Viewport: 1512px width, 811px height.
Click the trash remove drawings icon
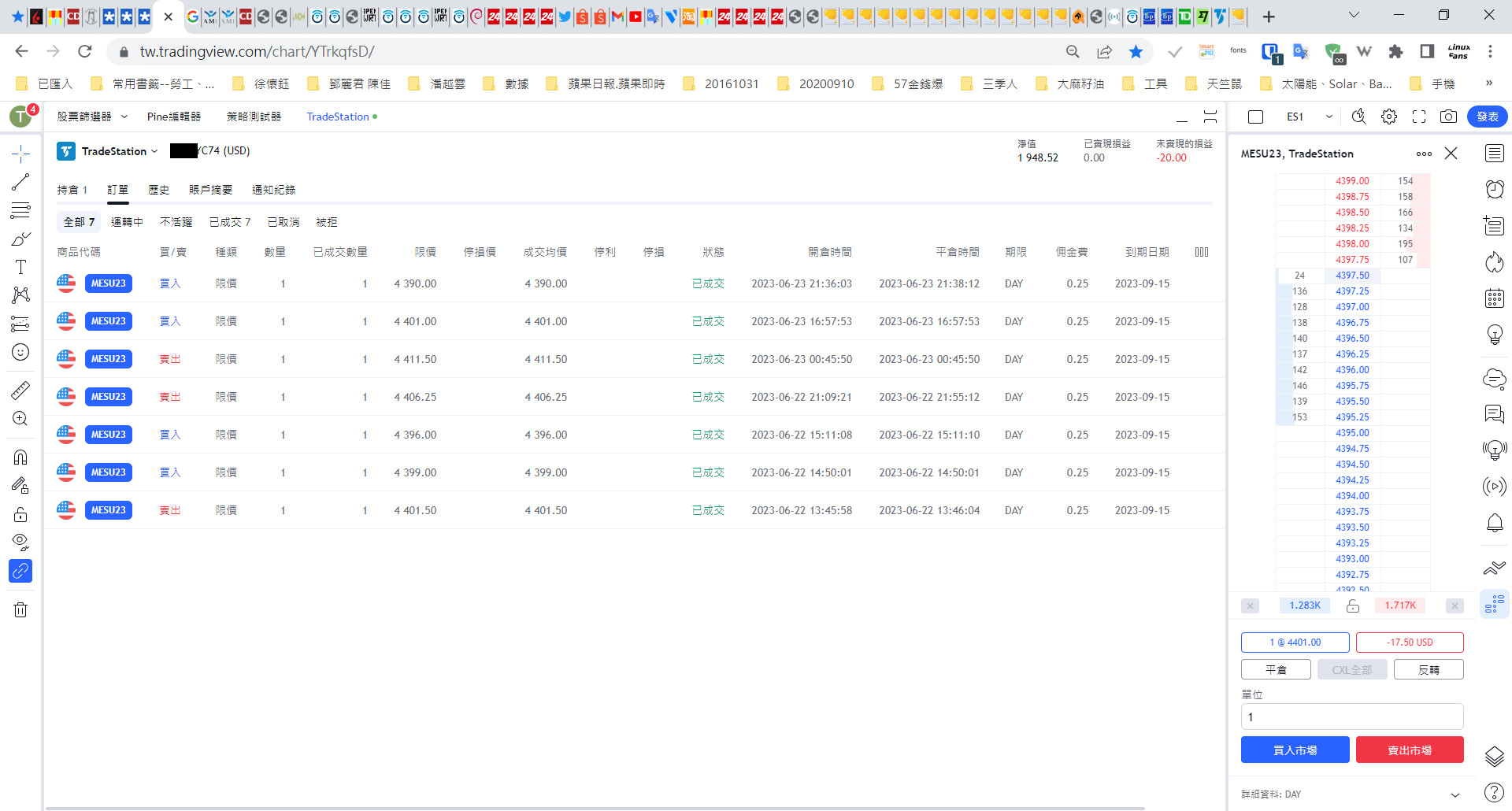20,609
